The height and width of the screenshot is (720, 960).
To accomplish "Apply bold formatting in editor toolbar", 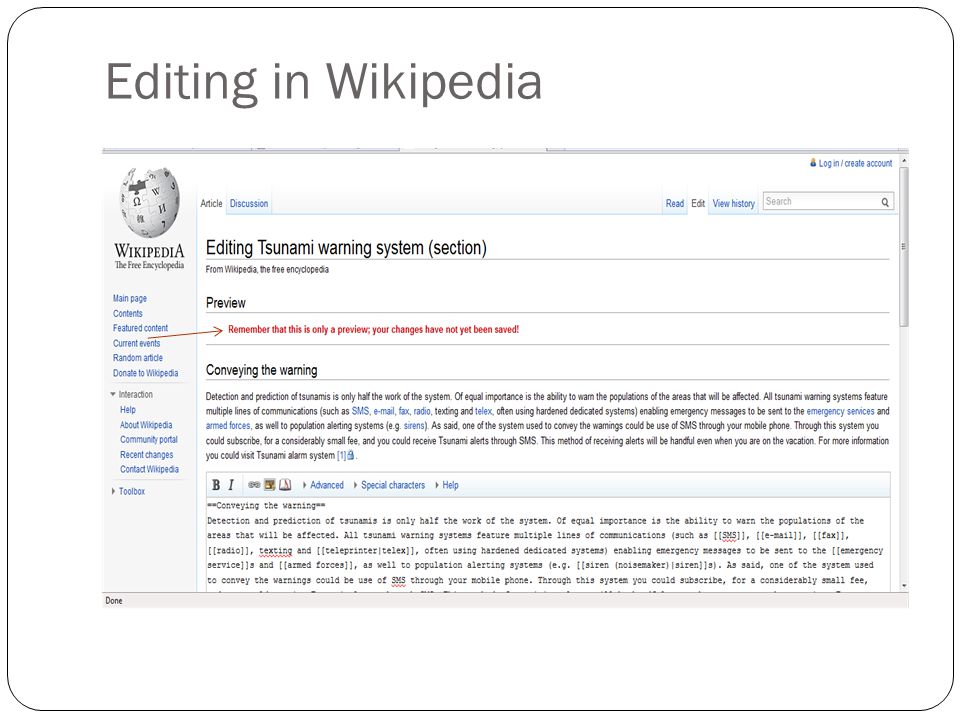I will [x=216, y=485].
